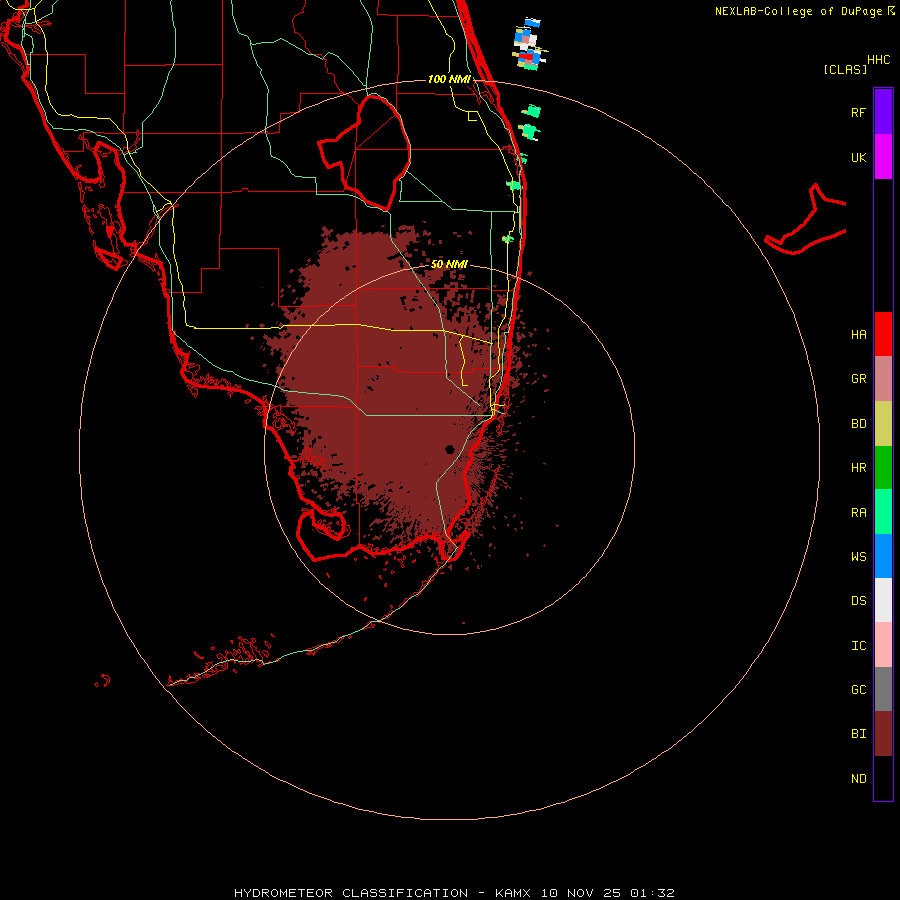
Task: Click the HR legend label
Action: click(858, 468)
